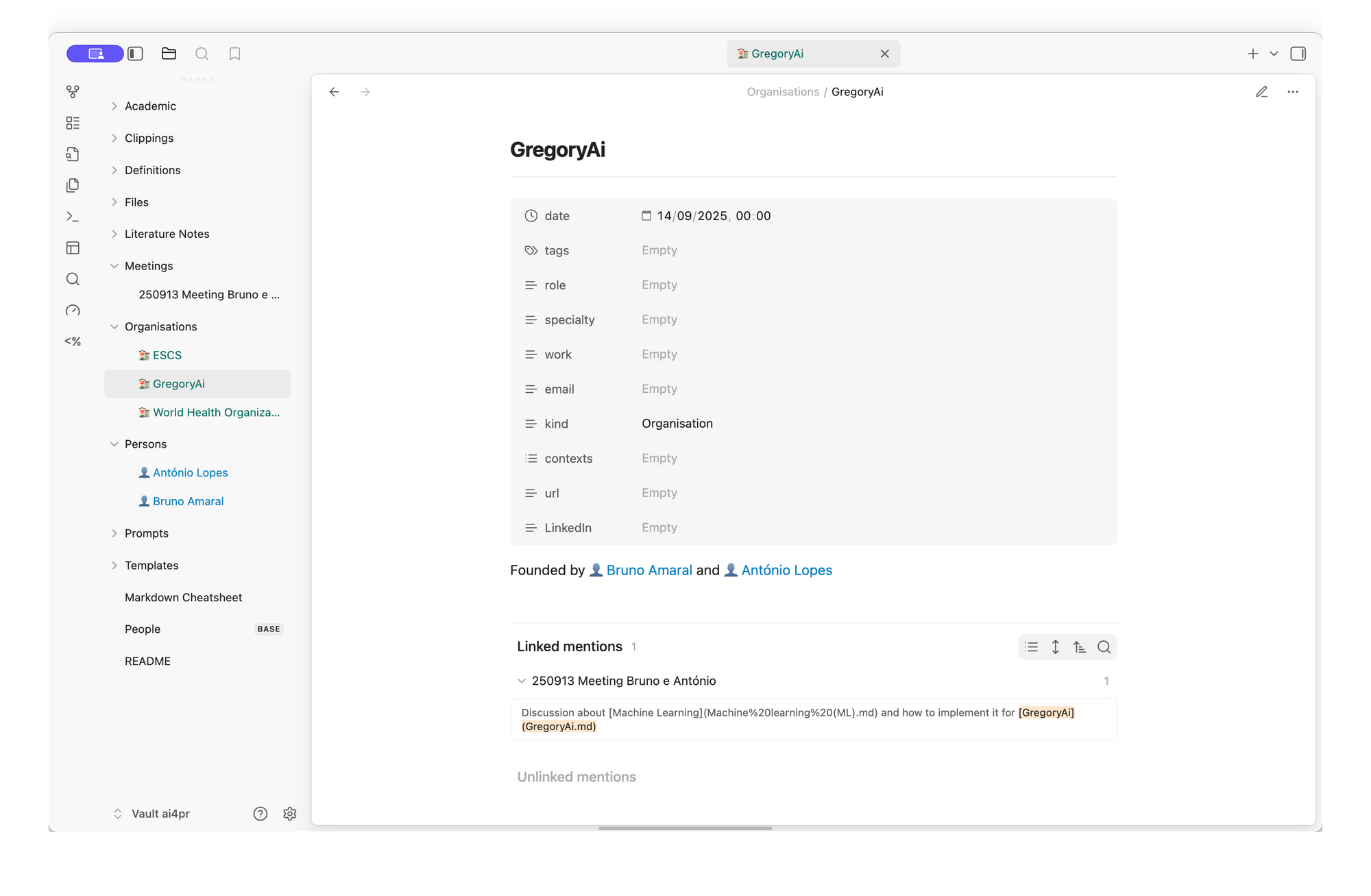Switch note to edit mode pencil icon

tap(1261, 92)
